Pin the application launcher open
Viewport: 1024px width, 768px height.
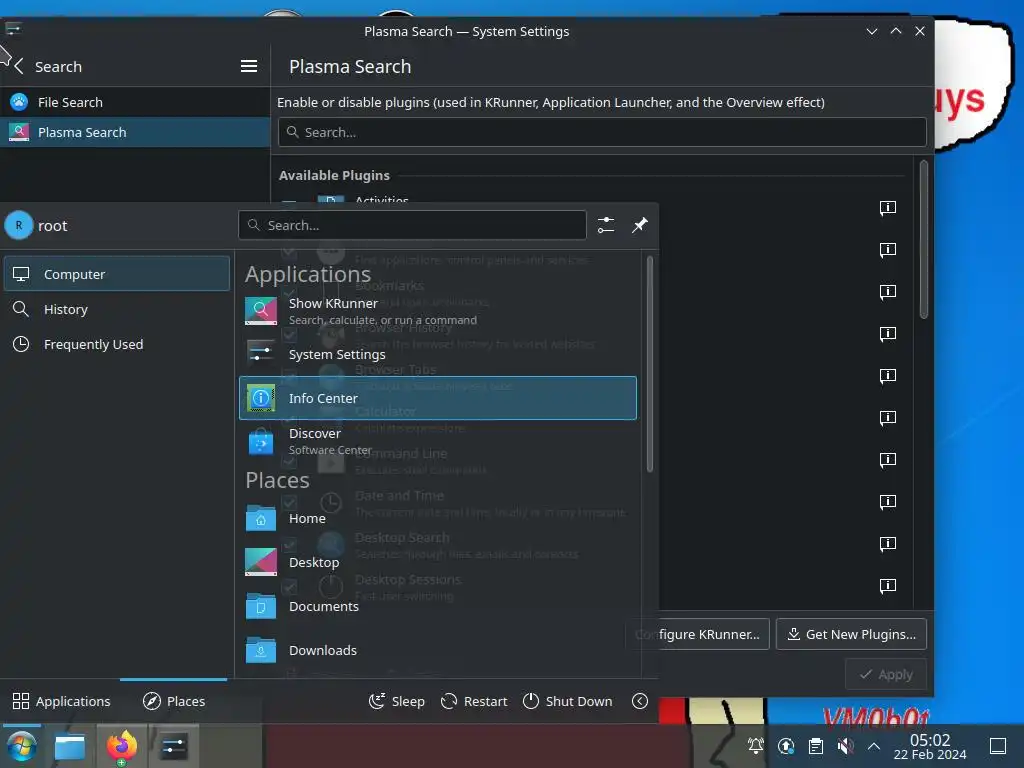[639, 225]
